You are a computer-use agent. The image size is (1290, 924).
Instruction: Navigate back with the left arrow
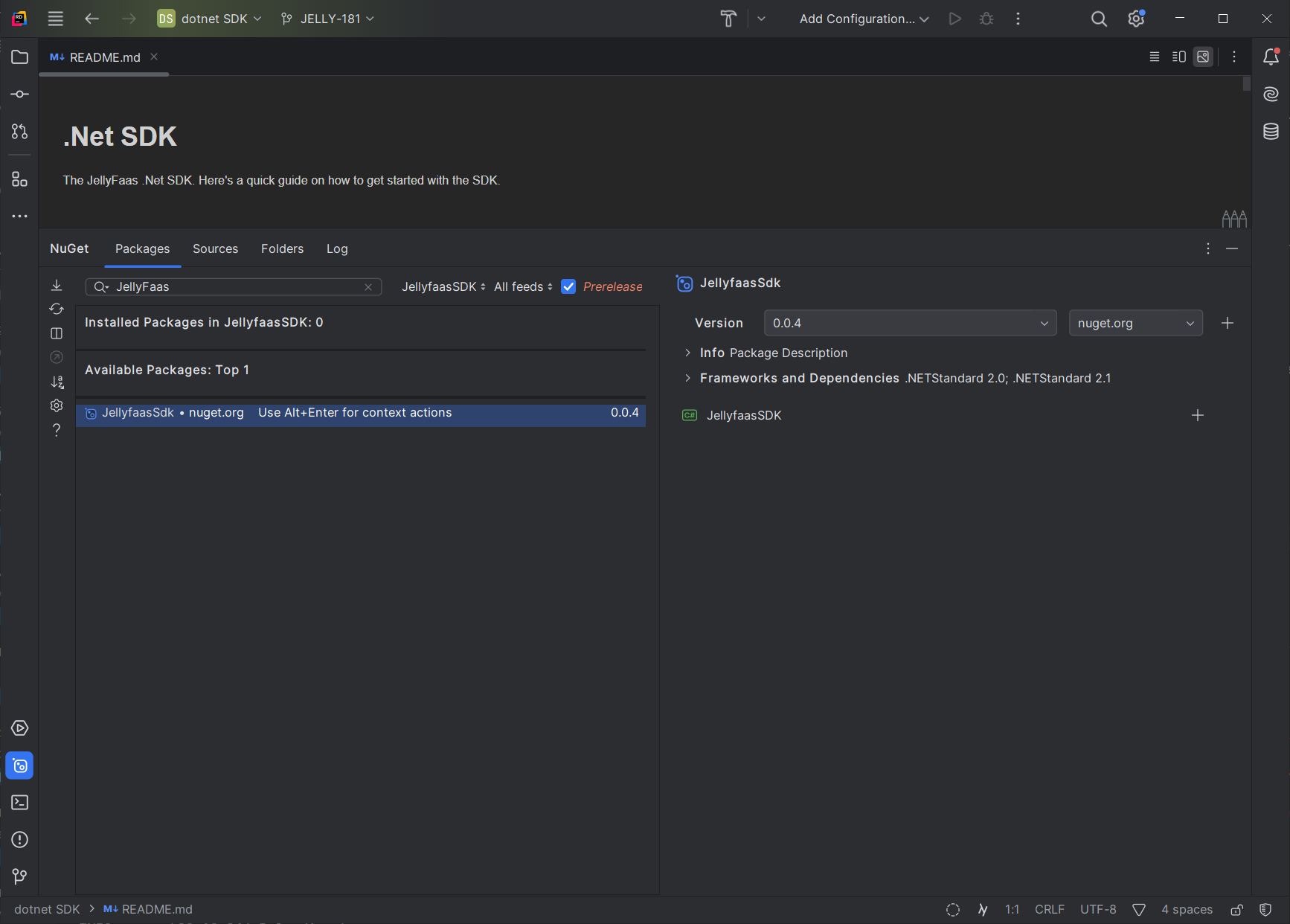(92, 19)
